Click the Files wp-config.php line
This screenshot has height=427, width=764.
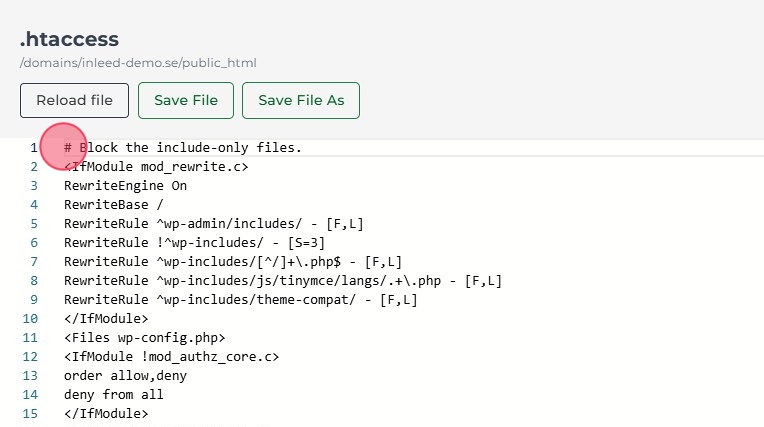click(x=145, y=338)
